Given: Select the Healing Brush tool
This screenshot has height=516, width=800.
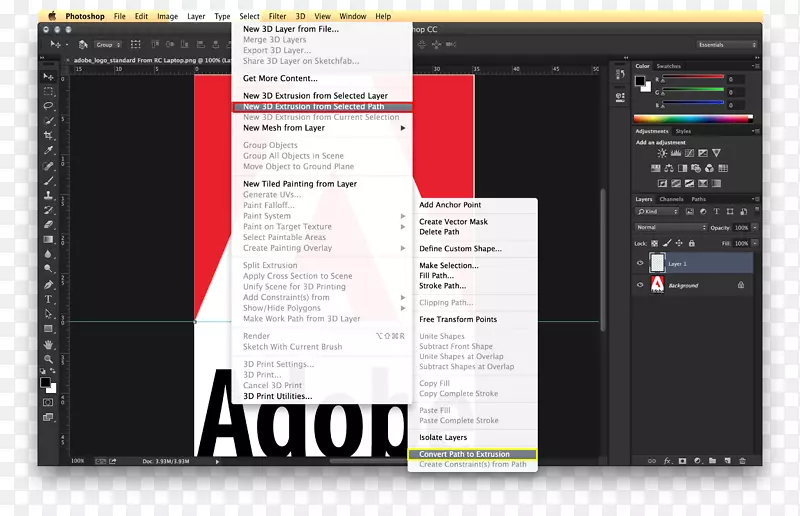Looking at the screenshot, I should click(48, 166).
